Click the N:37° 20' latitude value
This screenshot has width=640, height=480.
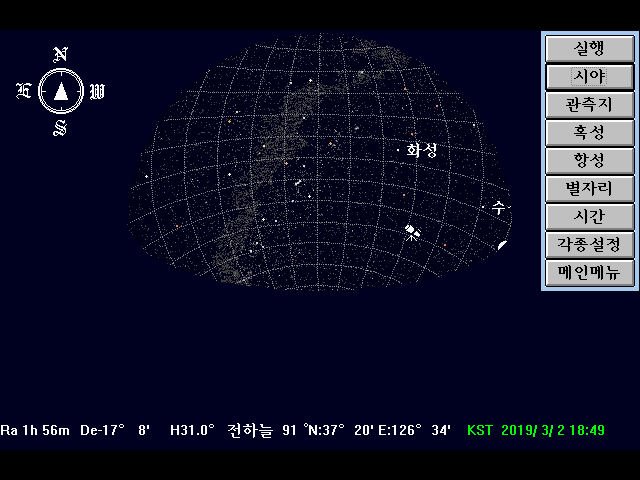coord(339,430)
